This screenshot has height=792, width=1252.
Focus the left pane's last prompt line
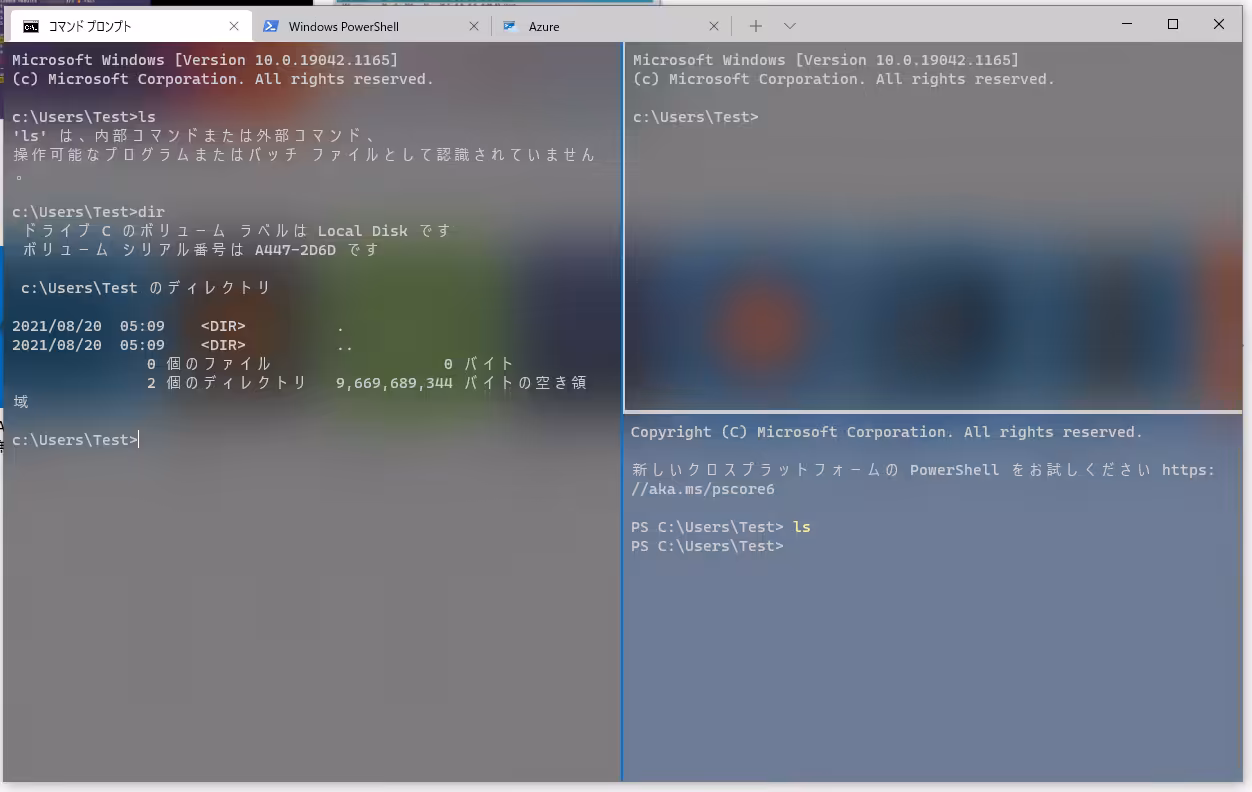(75, 440)
